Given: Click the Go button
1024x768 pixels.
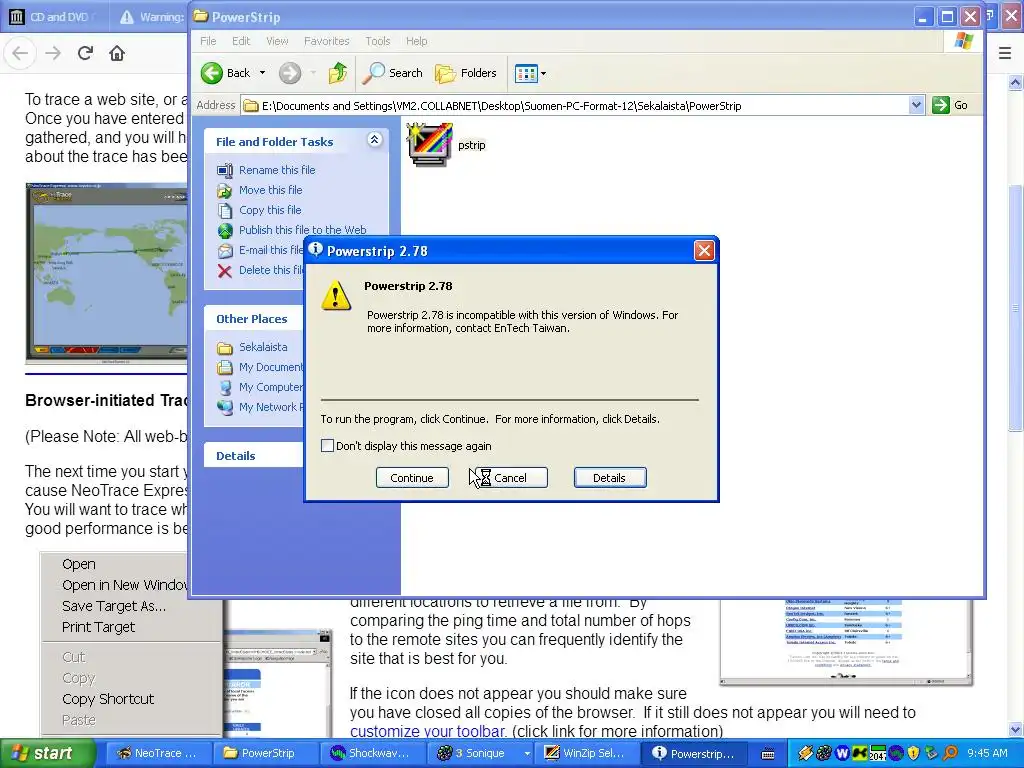Looking at the screenshot, I should 950,105.
